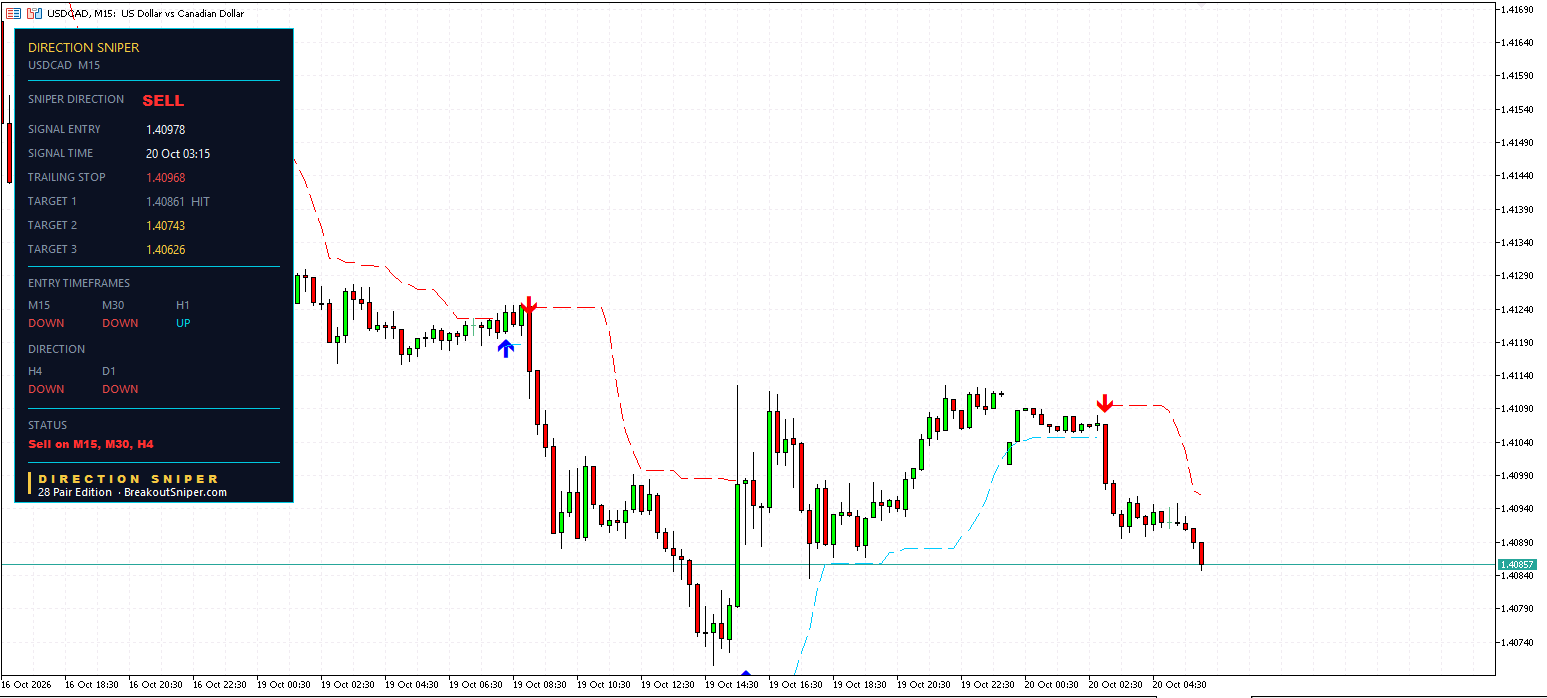Click the H4 direction label
Image resolution: width=1547 pixels, height=698 pixels.
click(35, 372)
